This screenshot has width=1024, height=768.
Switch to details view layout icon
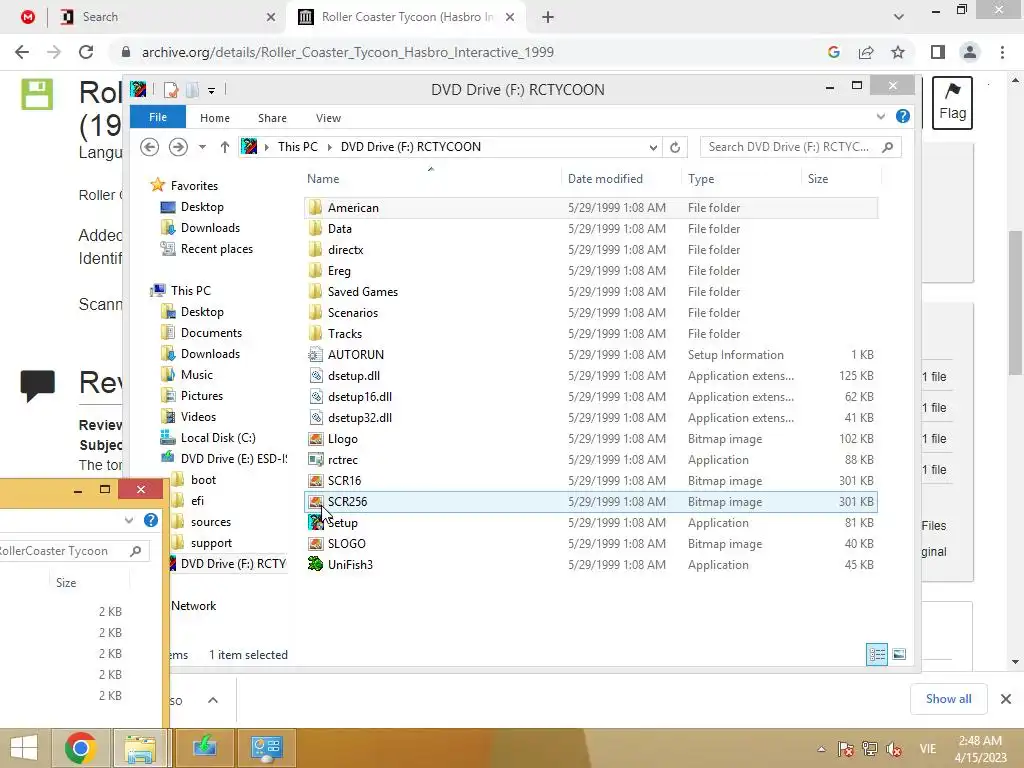(877, 654)
